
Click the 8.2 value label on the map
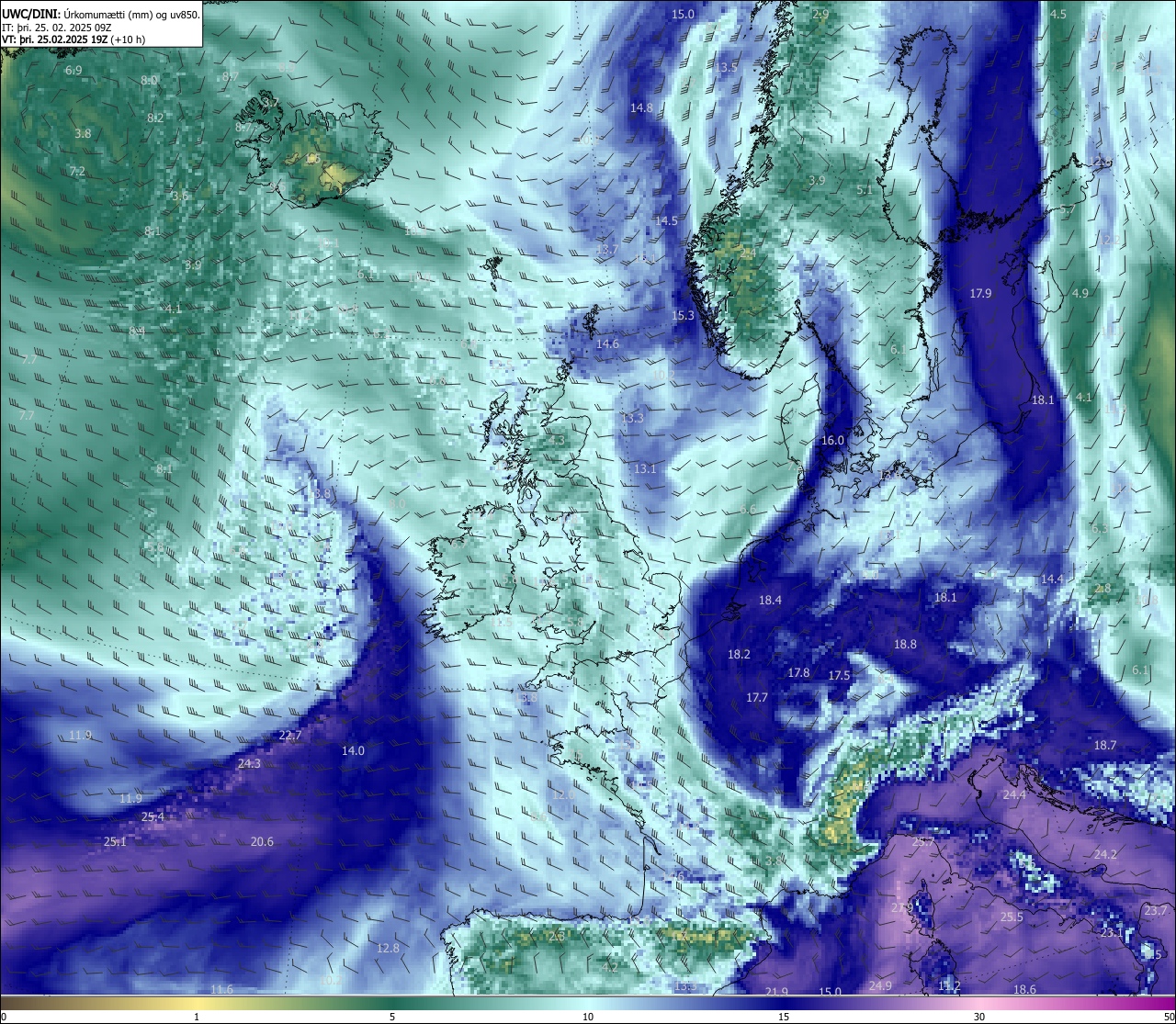(155, 118)
